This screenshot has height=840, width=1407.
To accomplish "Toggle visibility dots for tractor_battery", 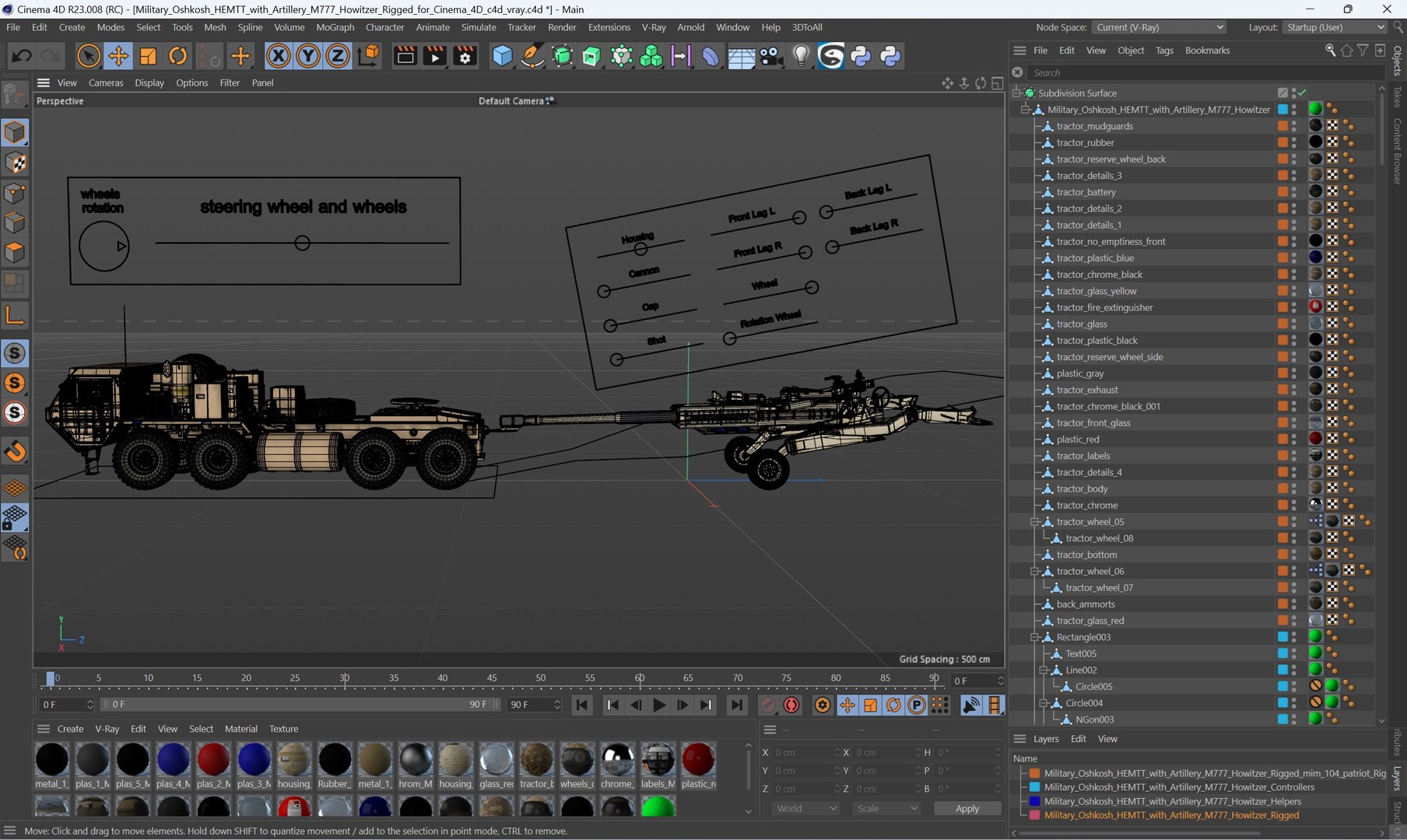I will [x=1294, y=192].
